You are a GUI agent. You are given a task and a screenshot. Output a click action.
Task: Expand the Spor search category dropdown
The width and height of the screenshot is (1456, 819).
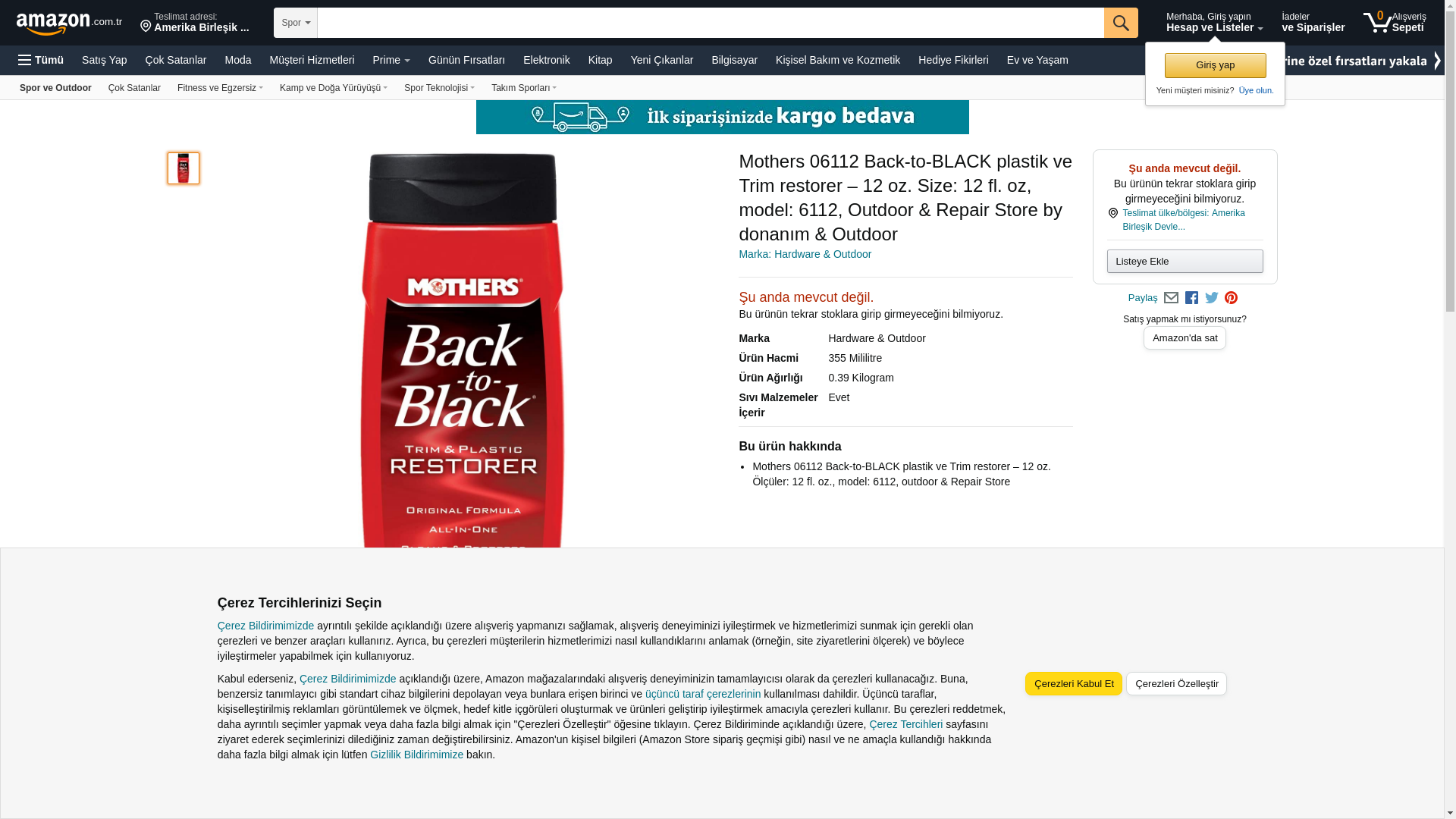coord(296,23)
